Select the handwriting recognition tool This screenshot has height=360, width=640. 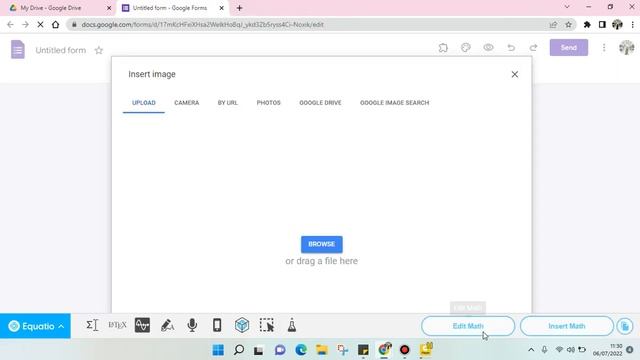167,325
